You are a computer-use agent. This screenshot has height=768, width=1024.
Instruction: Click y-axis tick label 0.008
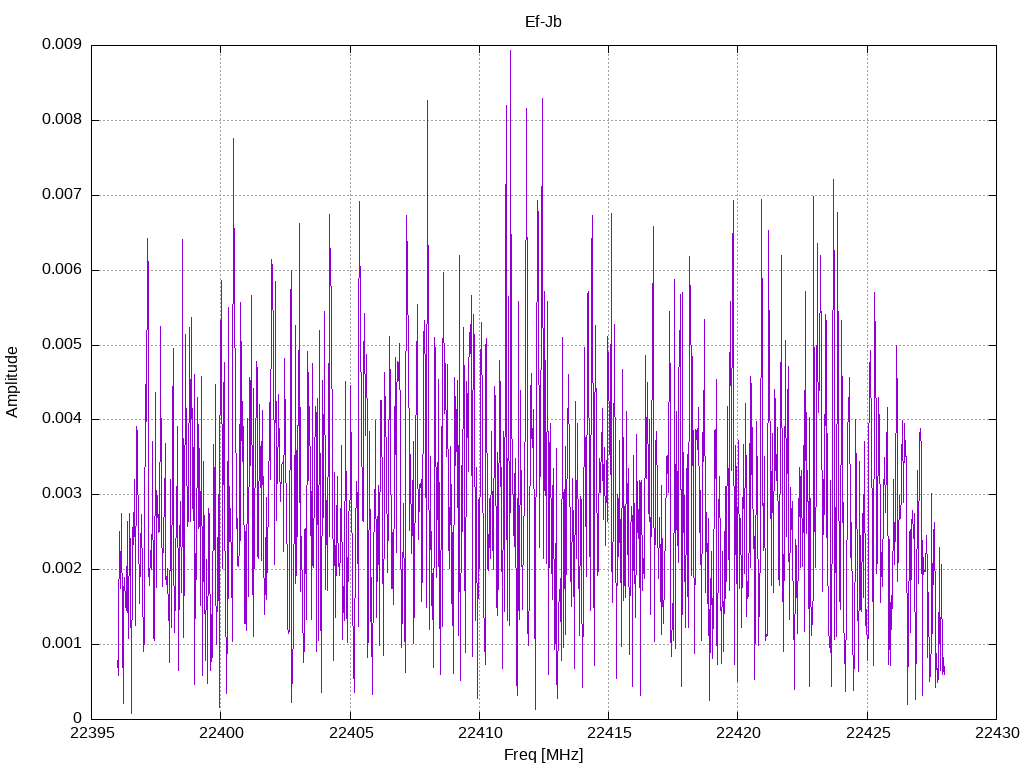click(x=62, y=120)
